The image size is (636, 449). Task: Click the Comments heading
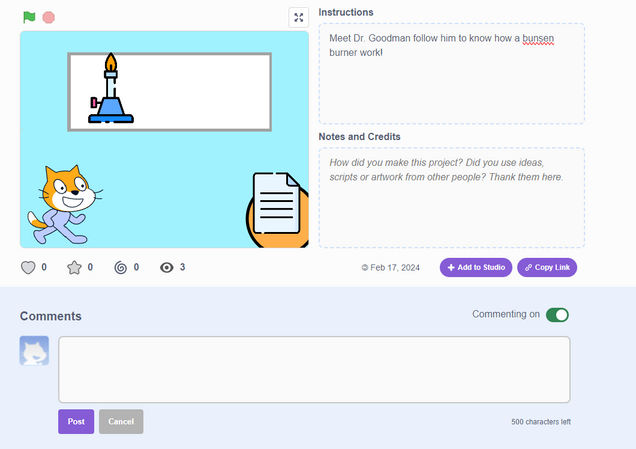tap(51, 316)
